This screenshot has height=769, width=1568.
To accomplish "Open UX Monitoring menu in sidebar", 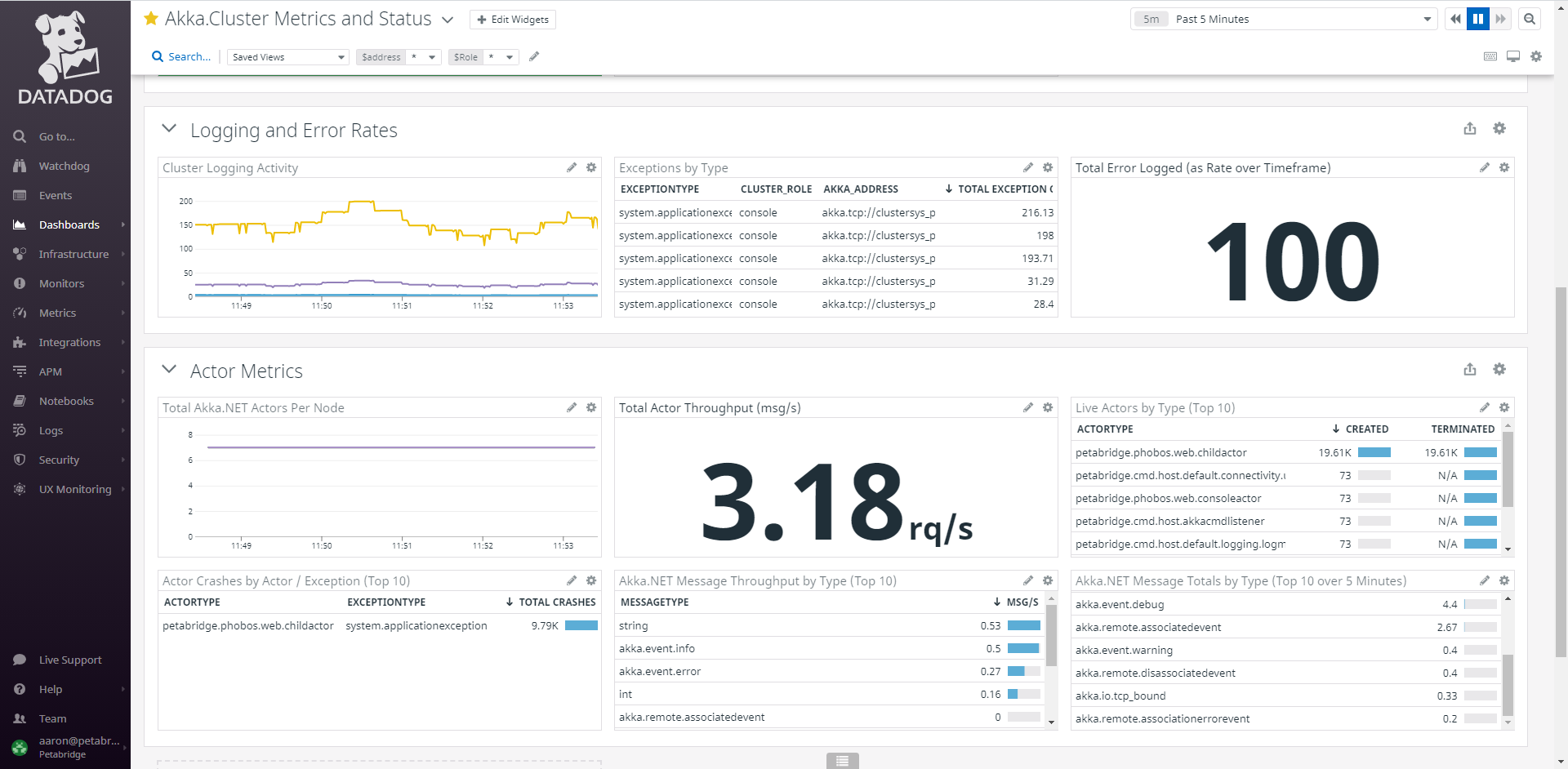I will point(65,489).
